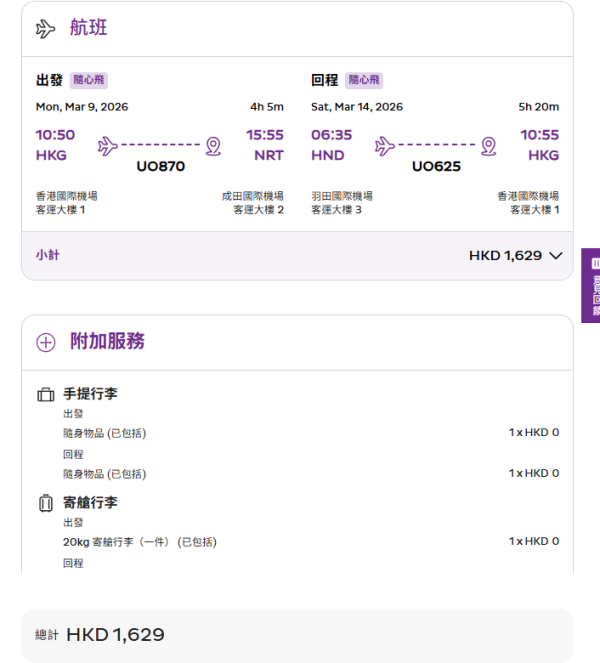Click the NRT airport code

click(x=269, y=156)
